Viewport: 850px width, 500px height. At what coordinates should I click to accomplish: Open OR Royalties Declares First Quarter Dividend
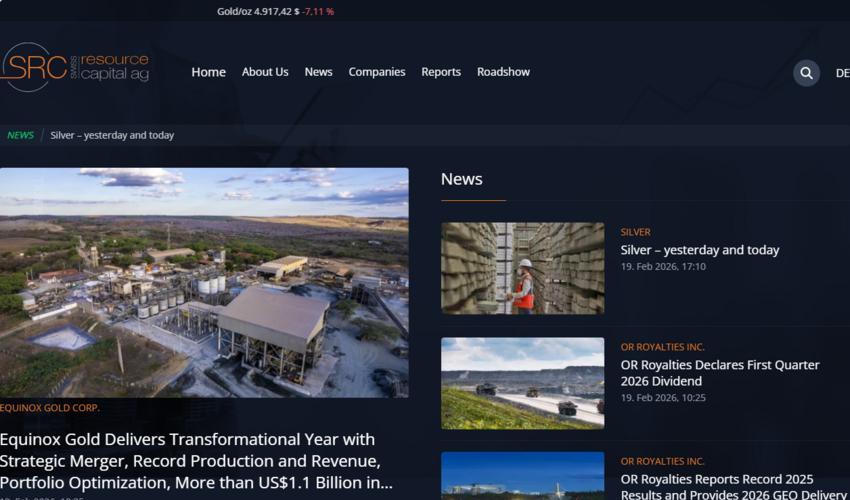(x=720, y=373)
